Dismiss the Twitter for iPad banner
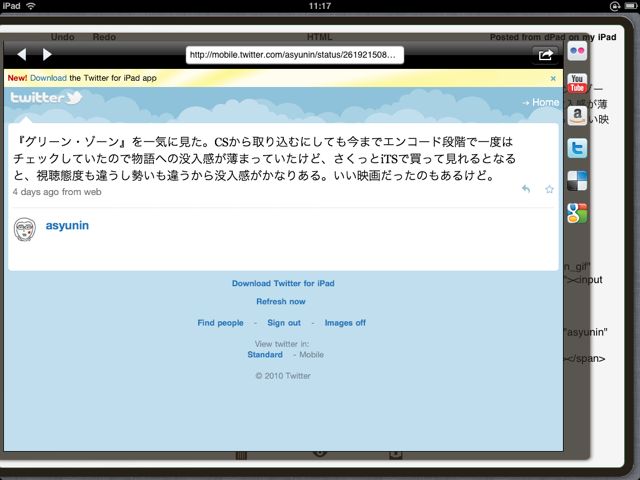Viewport: 640px width, 480px height. [x=553, y=78]
